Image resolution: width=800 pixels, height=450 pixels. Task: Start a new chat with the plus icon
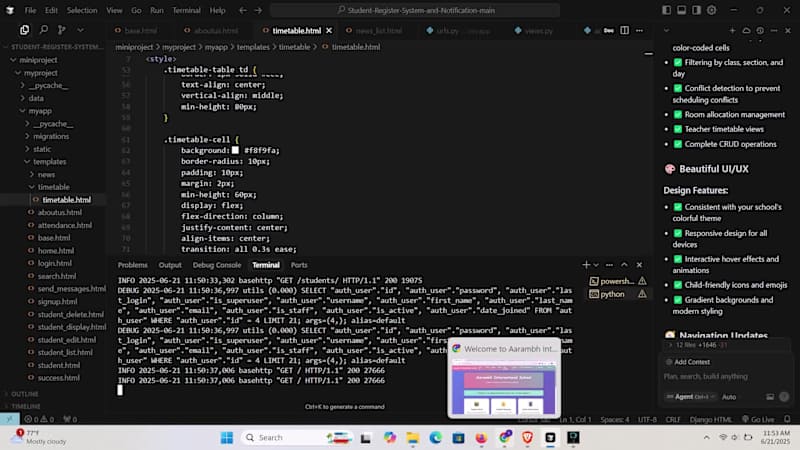coord(732,31)
